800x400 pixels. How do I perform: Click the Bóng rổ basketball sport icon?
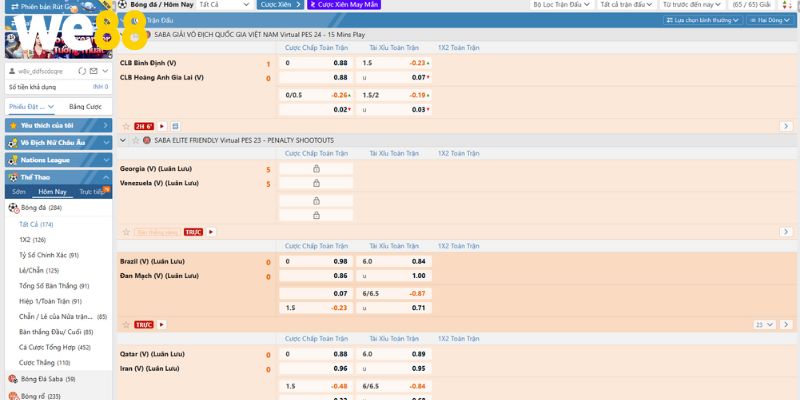click(x=13, y=396)
